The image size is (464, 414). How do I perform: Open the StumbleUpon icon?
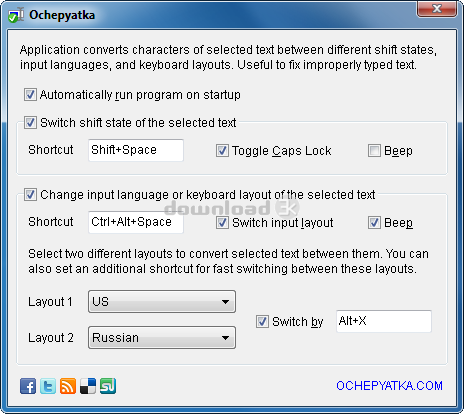[108, 386]
